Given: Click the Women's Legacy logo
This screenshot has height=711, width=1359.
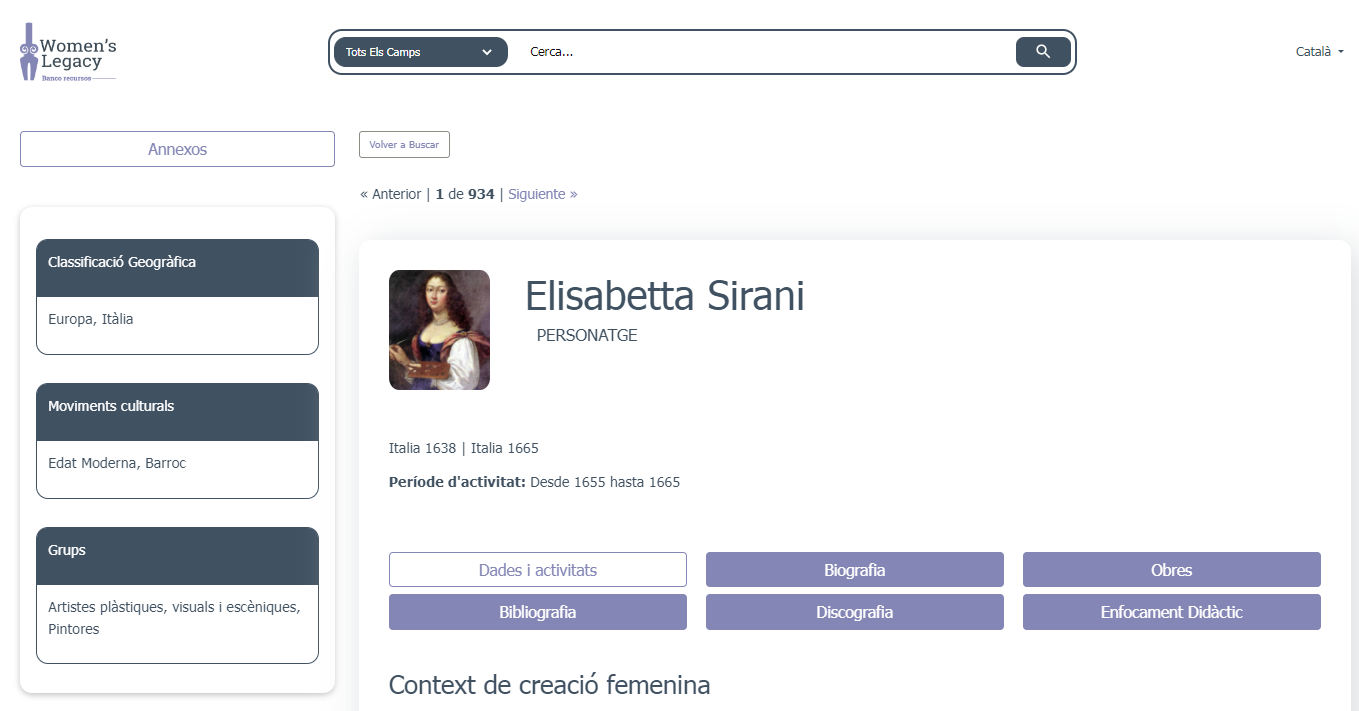Looking at the screenshot, I should click(68, 53).
